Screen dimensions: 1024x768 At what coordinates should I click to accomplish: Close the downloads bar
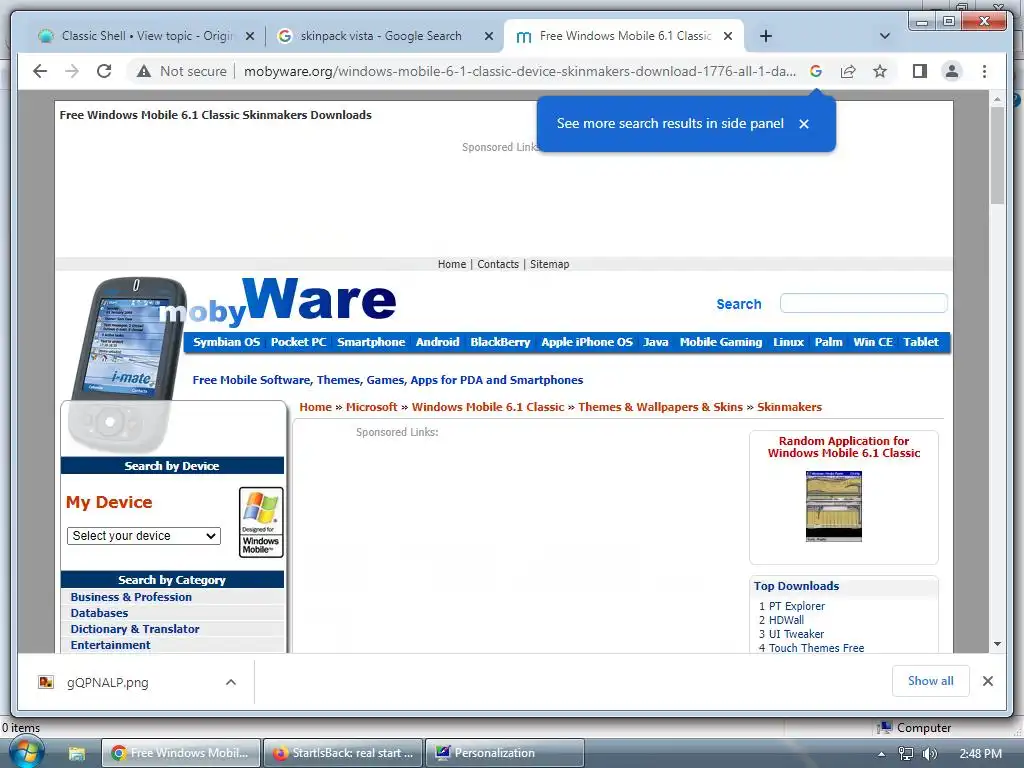987,681
